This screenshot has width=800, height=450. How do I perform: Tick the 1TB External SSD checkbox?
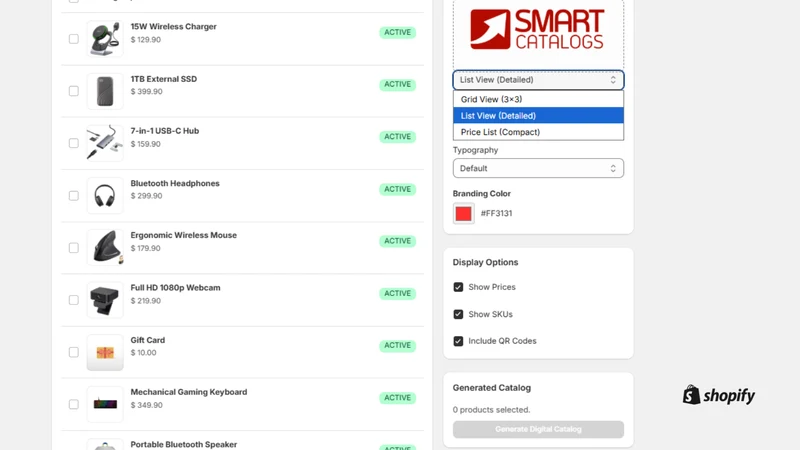click(x=73, y=91)
